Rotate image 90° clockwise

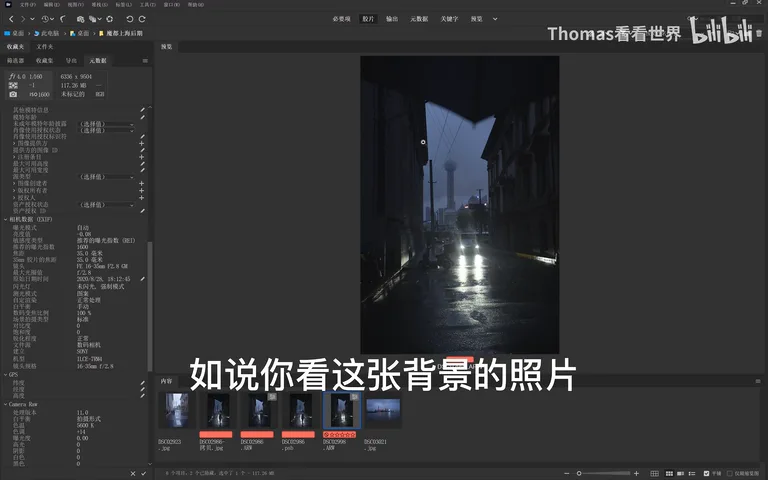pyautogui.click(x=142, y=19)
